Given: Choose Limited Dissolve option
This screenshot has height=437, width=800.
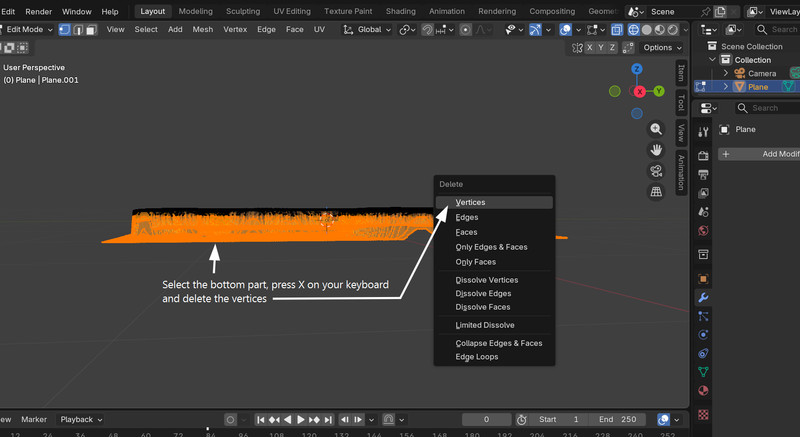Looking at the screenshot, I should coord(494,325).
